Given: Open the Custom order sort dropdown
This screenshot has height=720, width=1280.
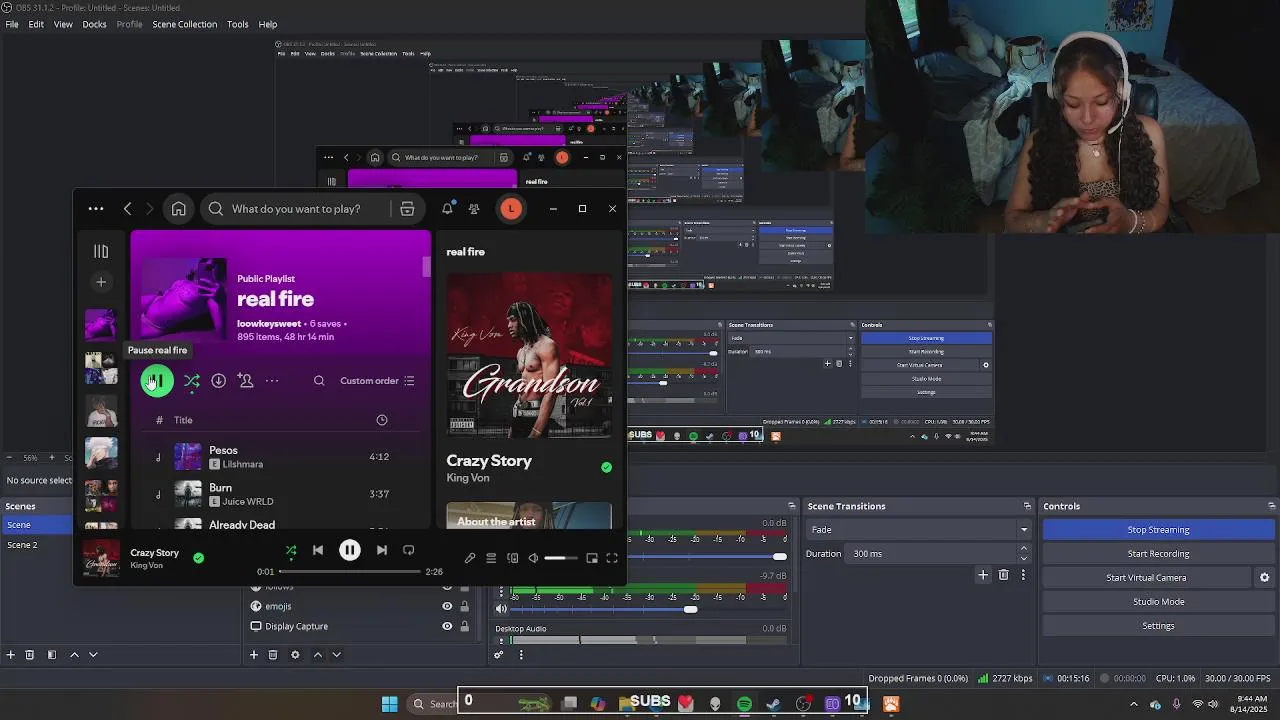Looking at the screenshot, I should 377,381.
